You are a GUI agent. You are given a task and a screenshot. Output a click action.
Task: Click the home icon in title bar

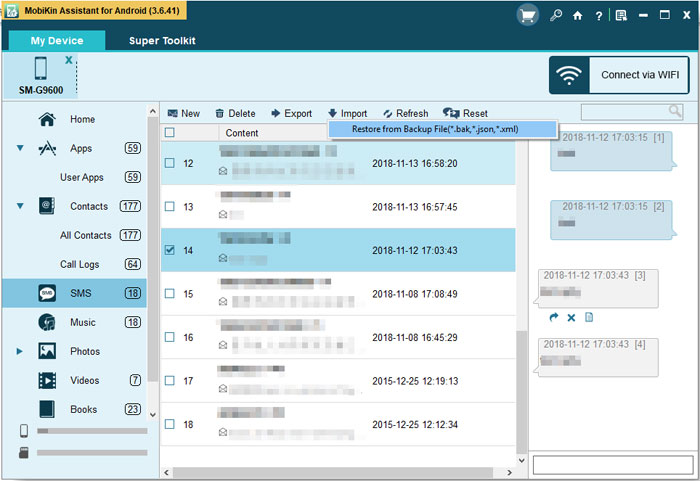[577, 16]
